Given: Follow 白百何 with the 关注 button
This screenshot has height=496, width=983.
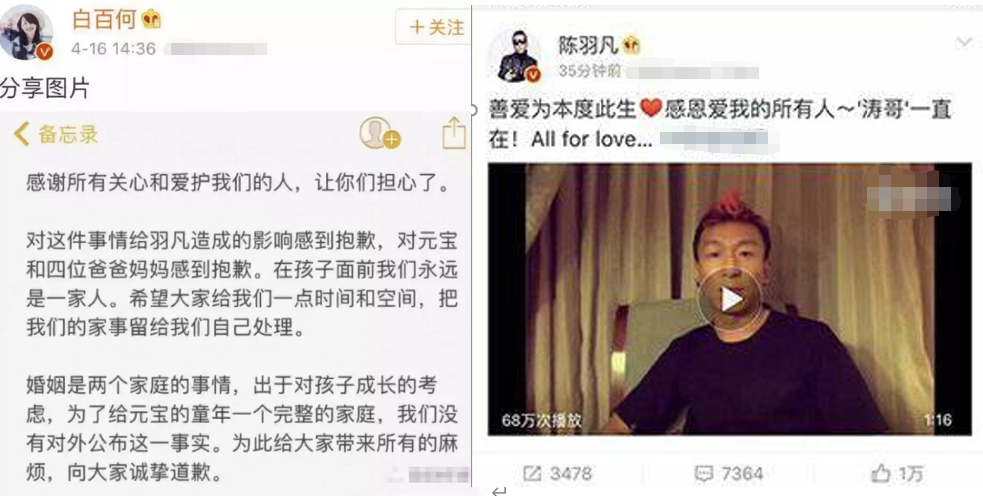Looking at the screenshot, I should point(435,27).
